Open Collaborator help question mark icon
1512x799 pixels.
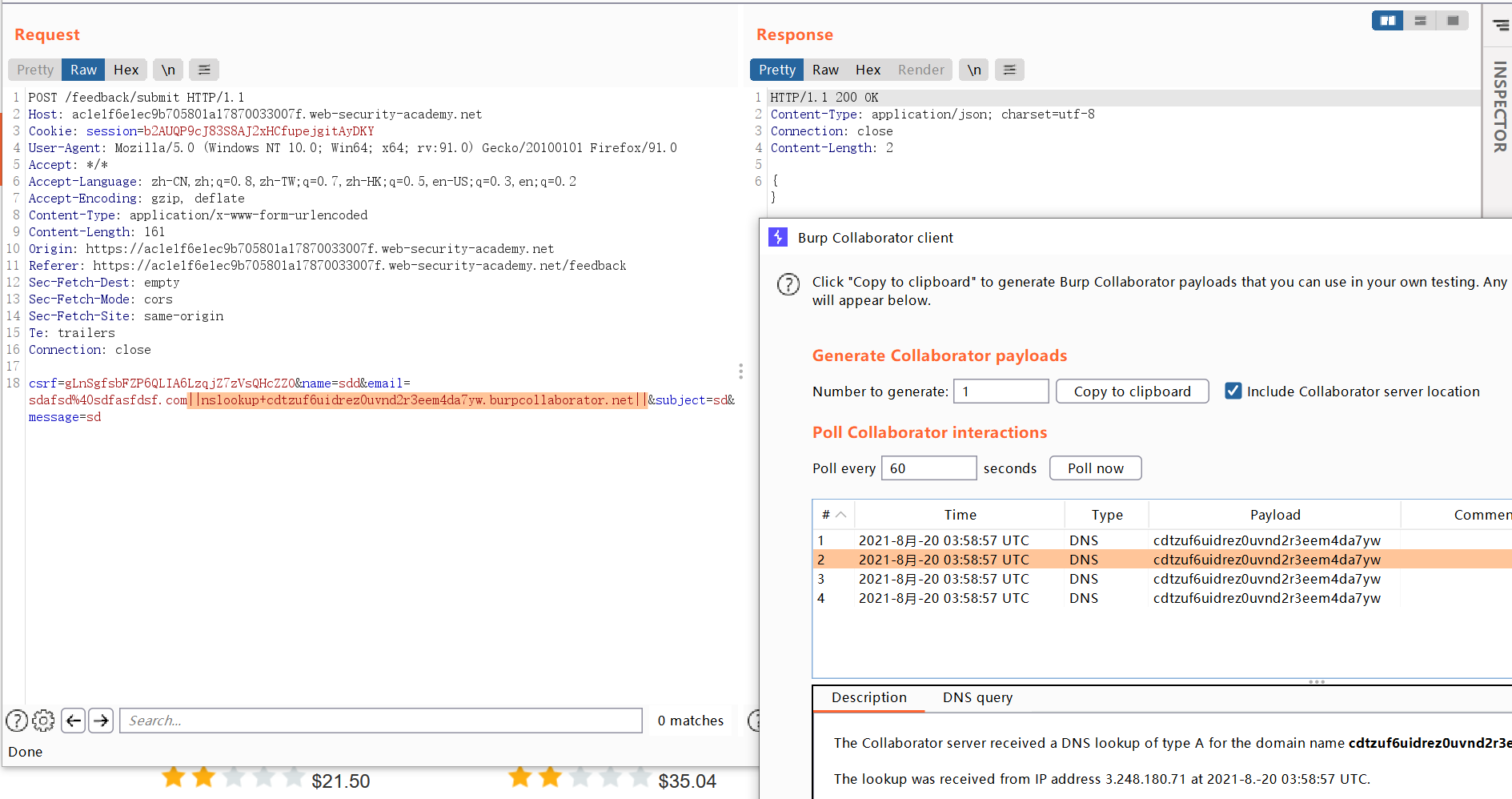[788, 284]
